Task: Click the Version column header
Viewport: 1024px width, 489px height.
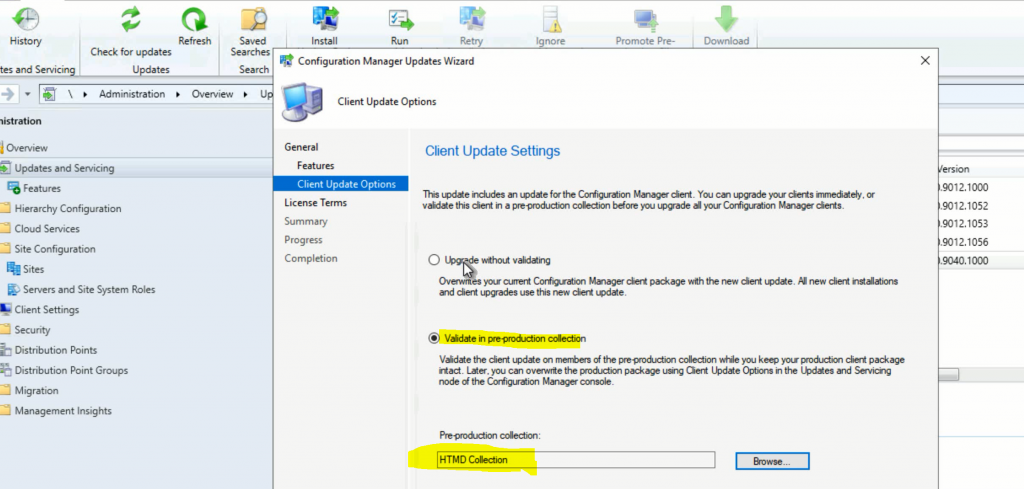Action: click(x=953, y=169)
